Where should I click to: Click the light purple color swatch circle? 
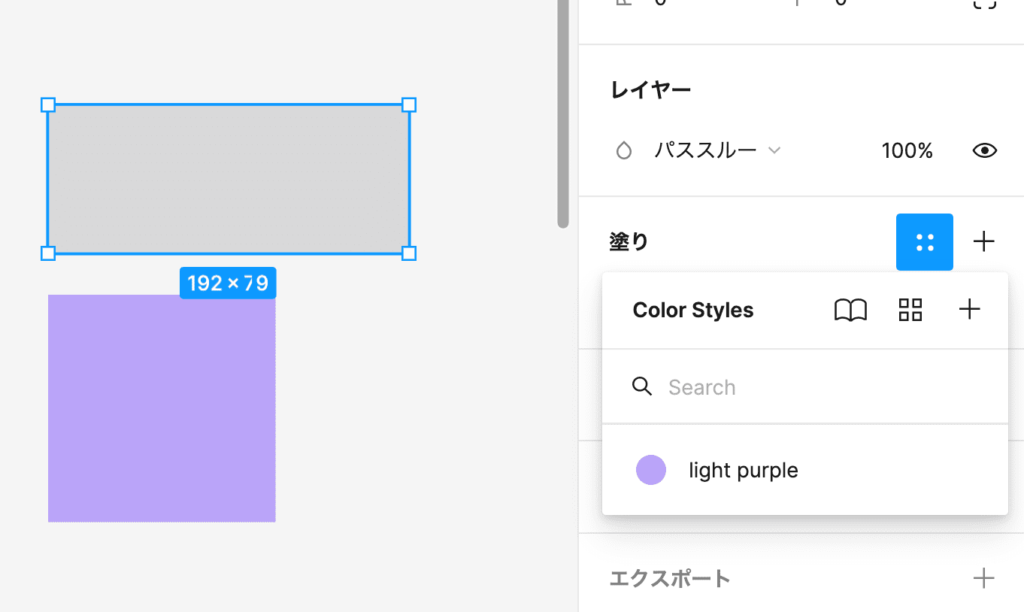tap(651, 470)
